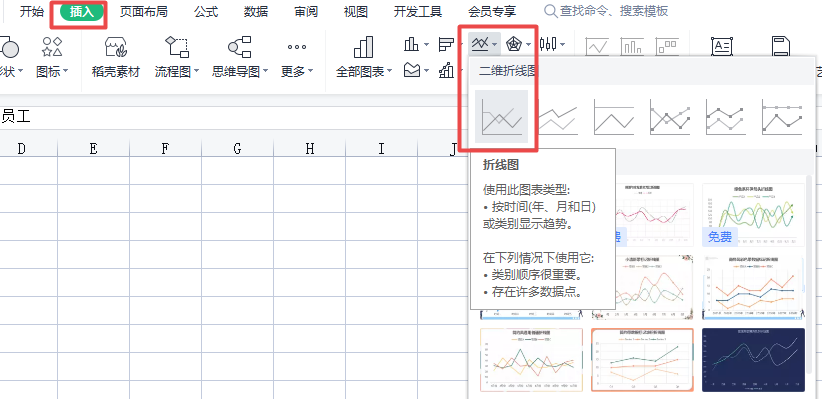Image resolution: width=822 pixels, height=399 pixels.
Task: Switch to the 视图 tab
Action: click(355, 12)
